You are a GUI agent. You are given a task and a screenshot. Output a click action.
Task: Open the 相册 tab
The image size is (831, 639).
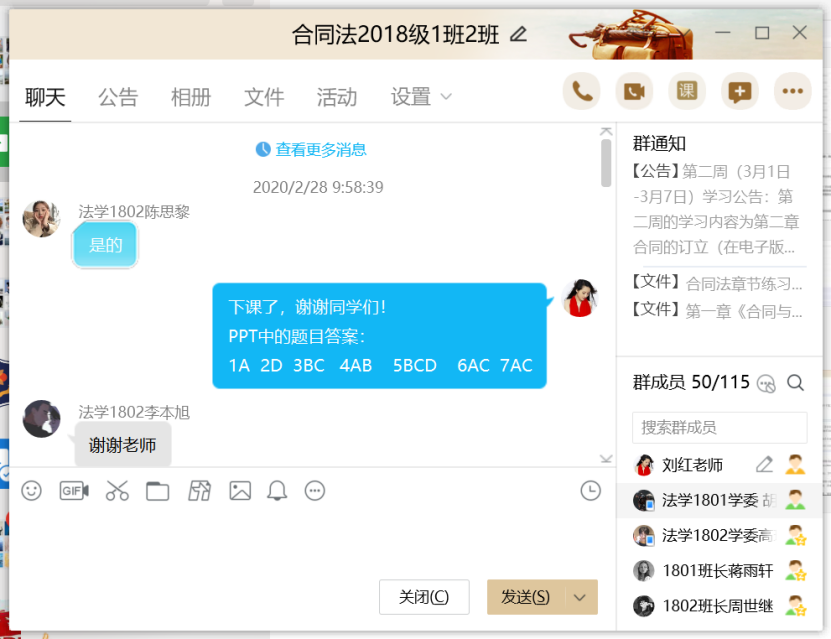(x=191, y=97)
